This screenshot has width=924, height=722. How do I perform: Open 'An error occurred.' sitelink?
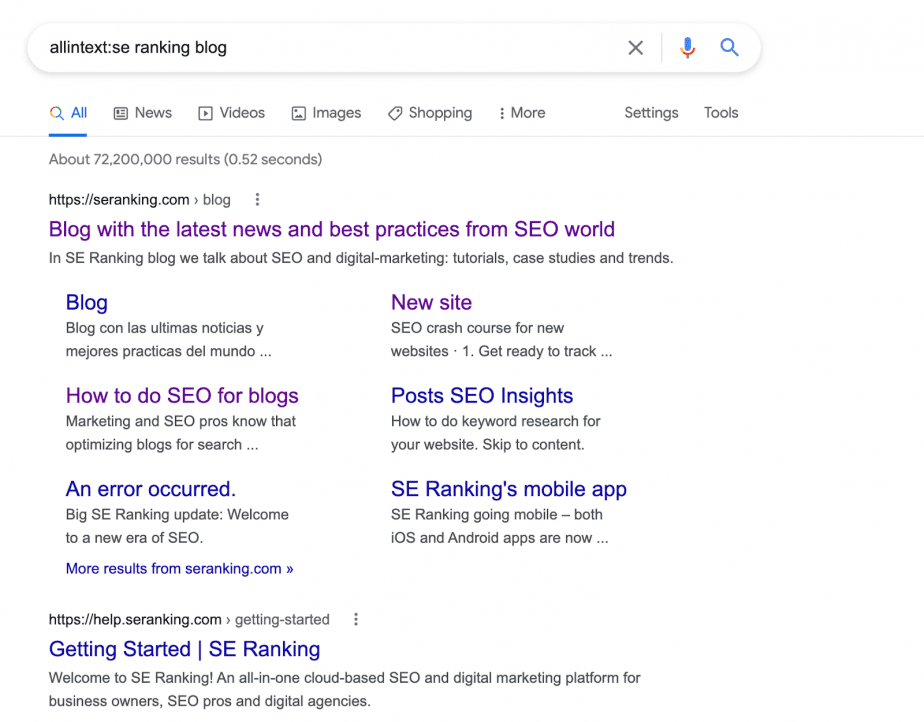151,489
